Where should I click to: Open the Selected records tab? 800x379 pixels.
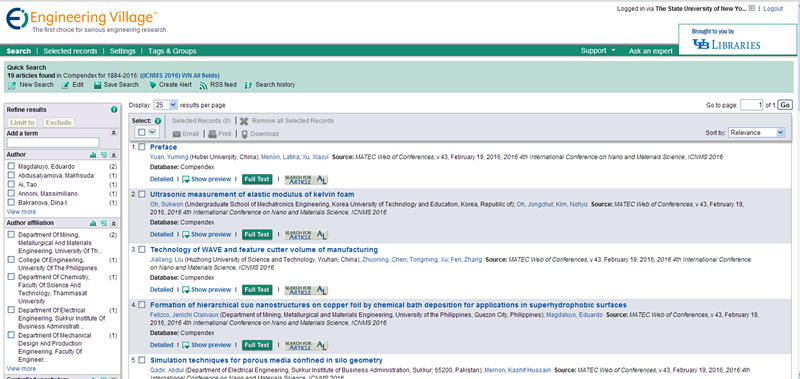point(70,51)
